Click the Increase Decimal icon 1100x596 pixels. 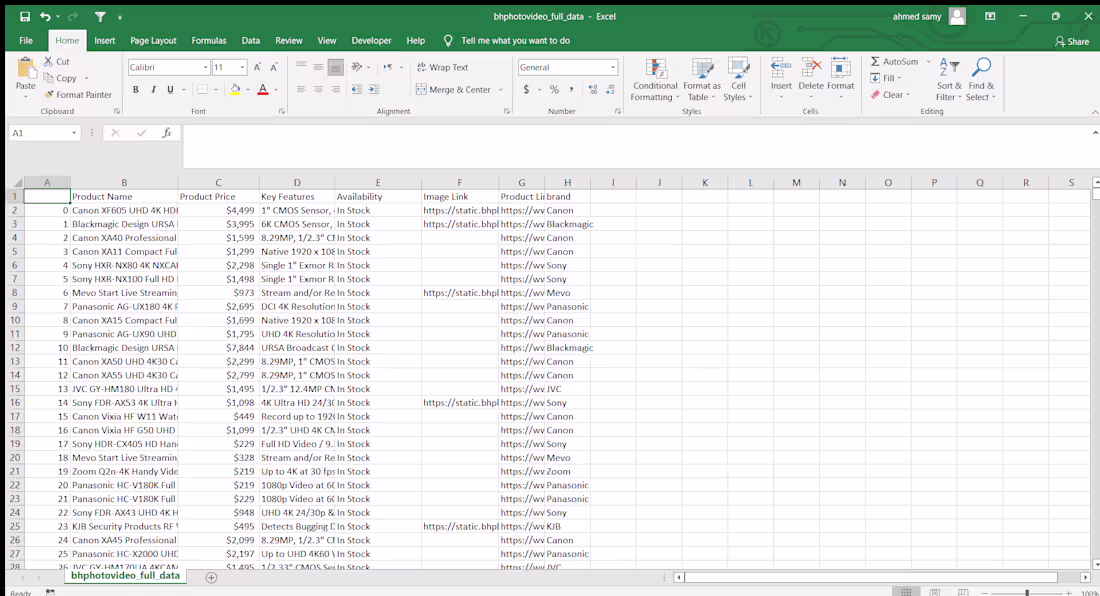[591, 91]
